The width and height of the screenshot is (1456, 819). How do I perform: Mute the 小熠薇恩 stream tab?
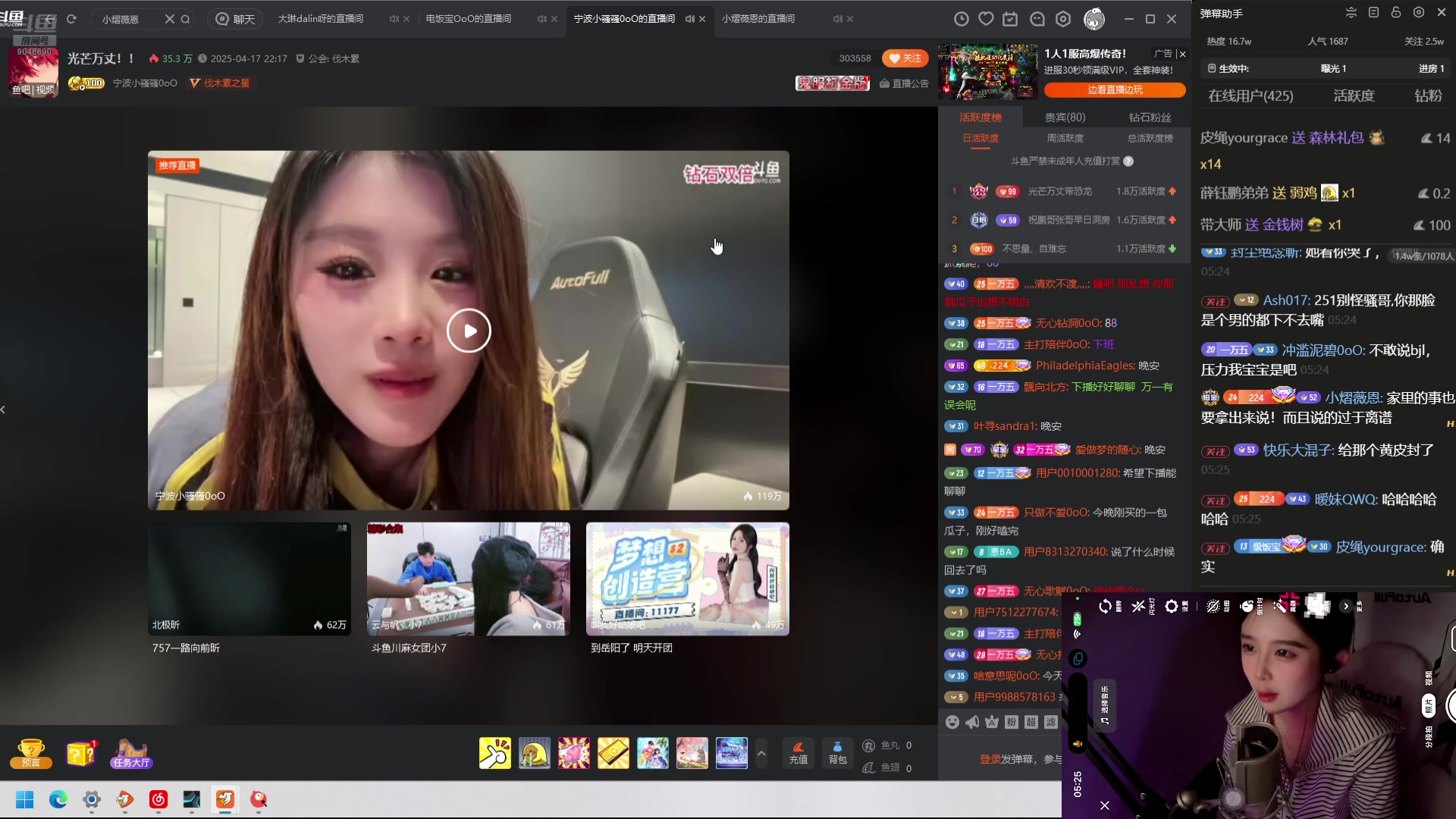click(837, 19)
